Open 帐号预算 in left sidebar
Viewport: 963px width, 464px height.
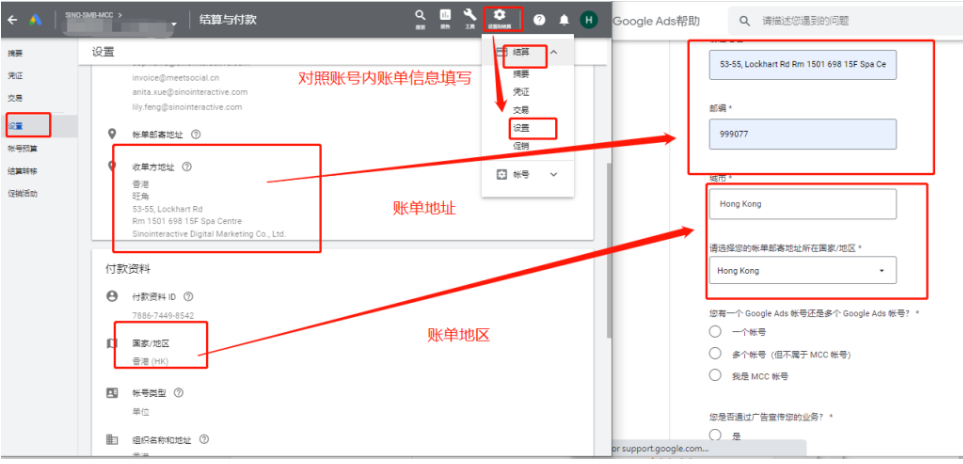tap(21, 149)
